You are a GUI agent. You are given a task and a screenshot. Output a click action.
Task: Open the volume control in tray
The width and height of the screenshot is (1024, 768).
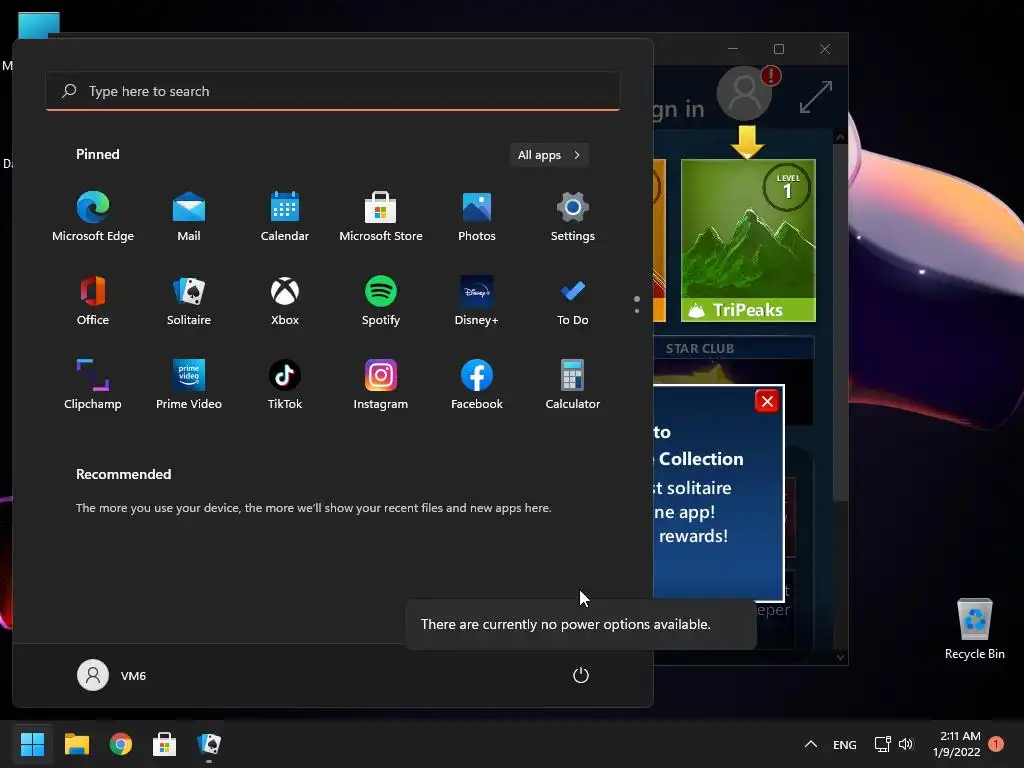click(x=906, y=744)
